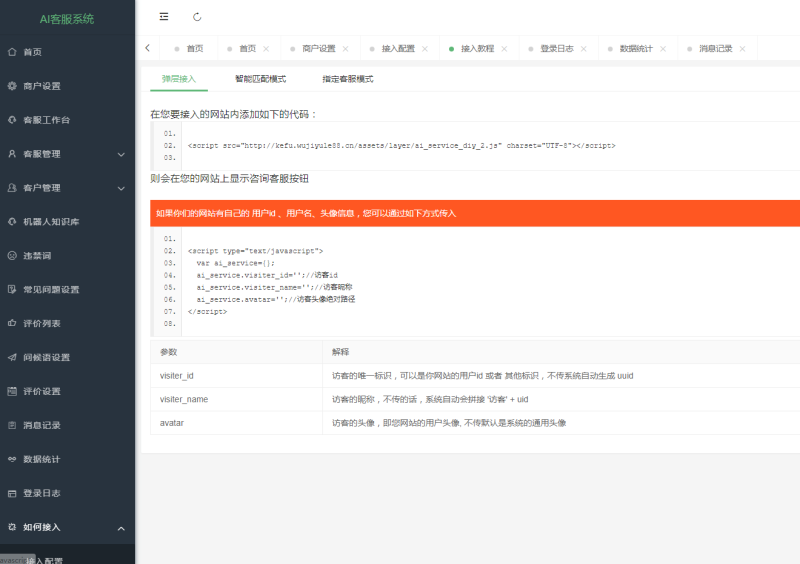Click the 参数 table header

pos(236,352)
